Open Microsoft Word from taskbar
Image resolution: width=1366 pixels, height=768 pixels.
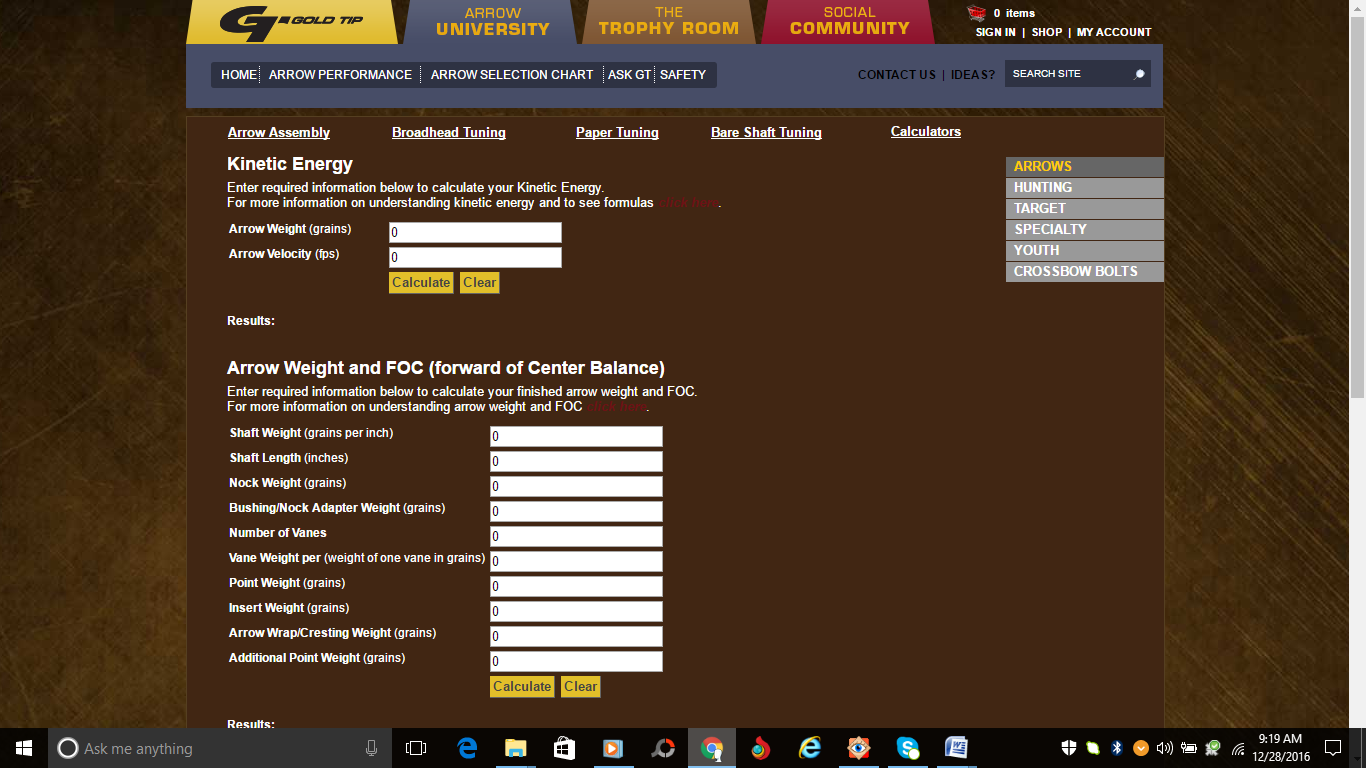tap(957, 748)
